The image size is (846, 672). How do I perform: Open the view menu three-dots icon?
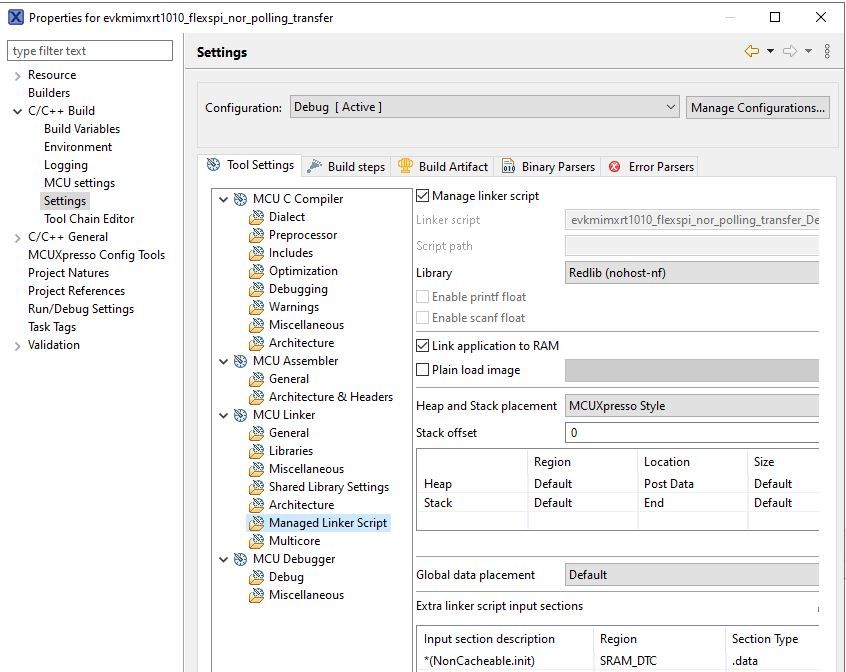click(x=827, y=52)
